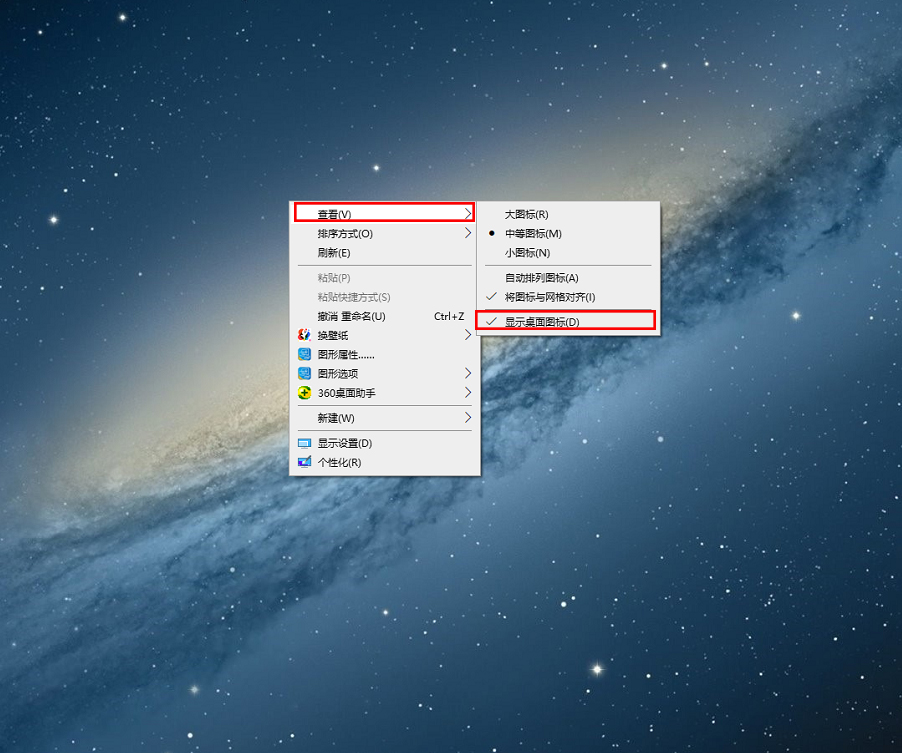Toggle 将图标与网格对齐(I)
This screenshot has height=753, width=902.
(568, 297)
